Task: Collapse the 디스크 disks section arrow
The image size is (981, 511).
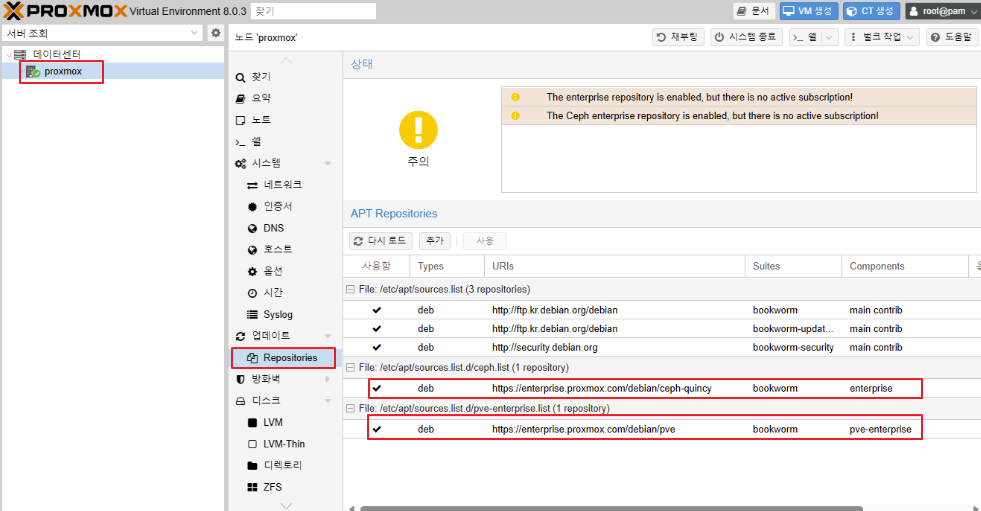Action: [x=328, y=401]
